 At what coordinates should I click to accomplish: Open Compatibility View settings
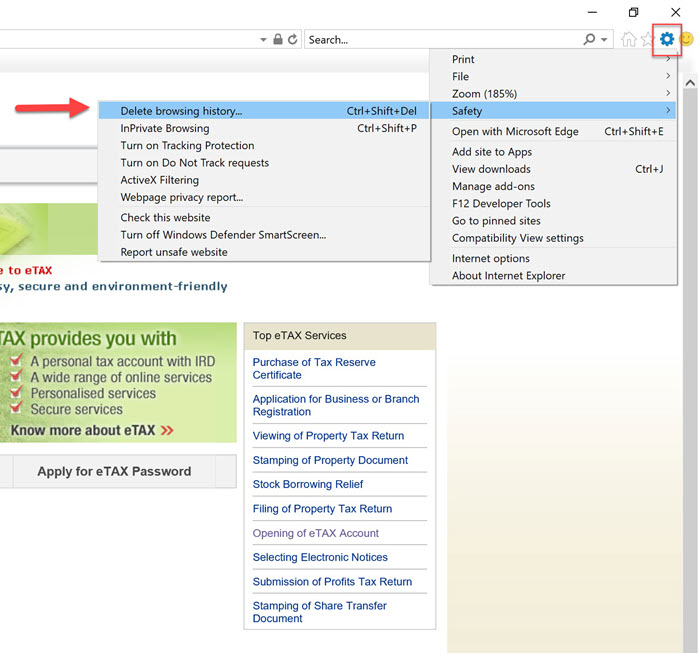point(554,238)
